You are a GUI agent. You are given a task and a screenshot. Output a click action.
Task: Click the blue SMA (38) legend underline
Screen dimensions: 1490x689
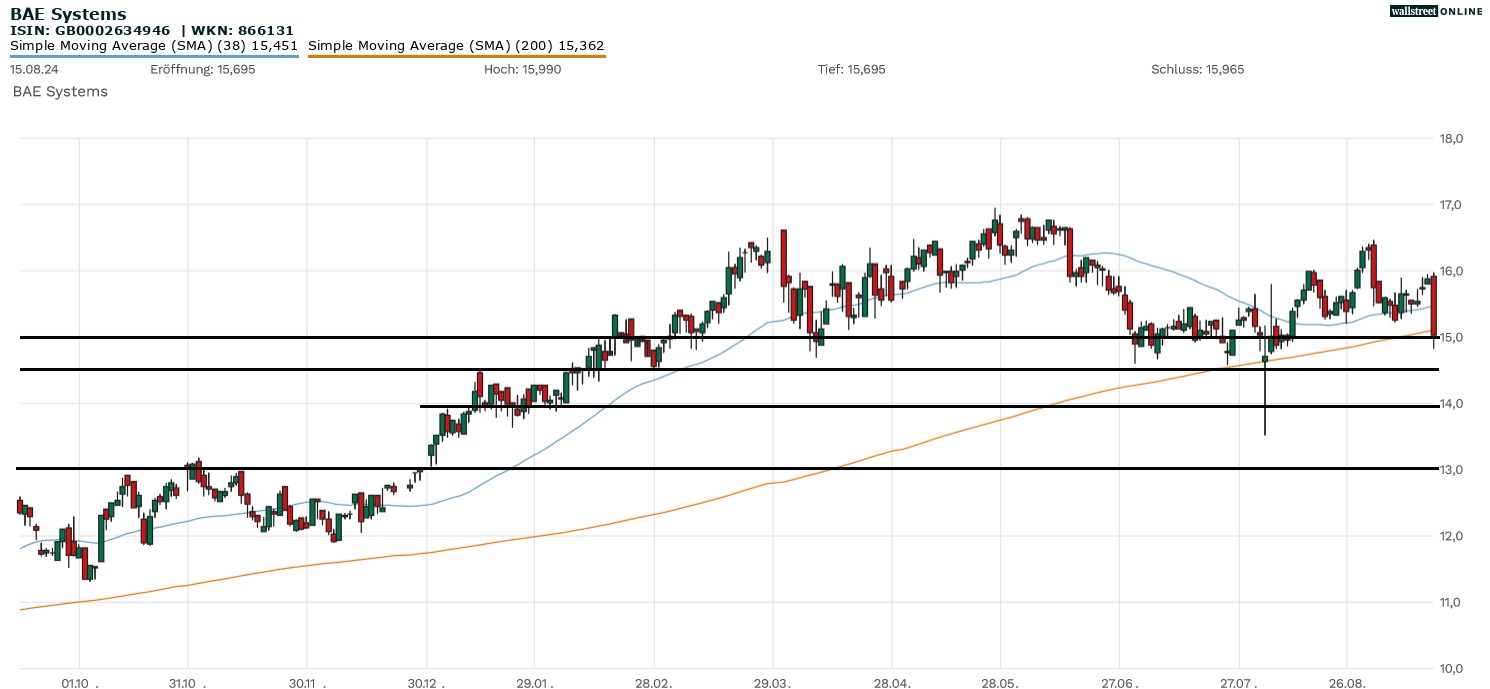154,56
